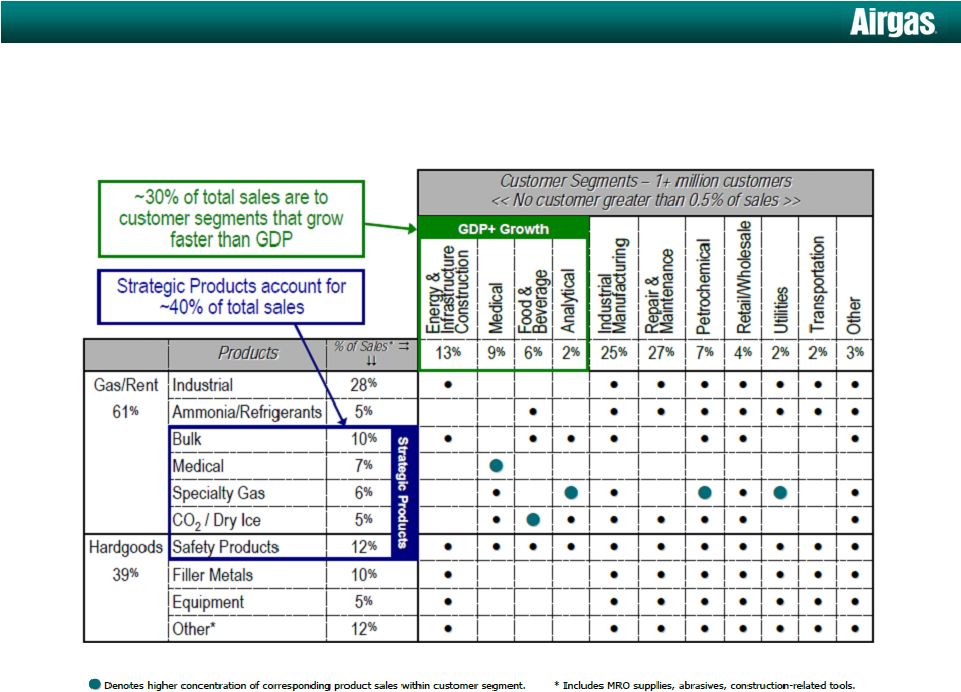This screenshot has width=961, height=692.
Task: Click the 'Products' table header
Action: coord(248,354)
